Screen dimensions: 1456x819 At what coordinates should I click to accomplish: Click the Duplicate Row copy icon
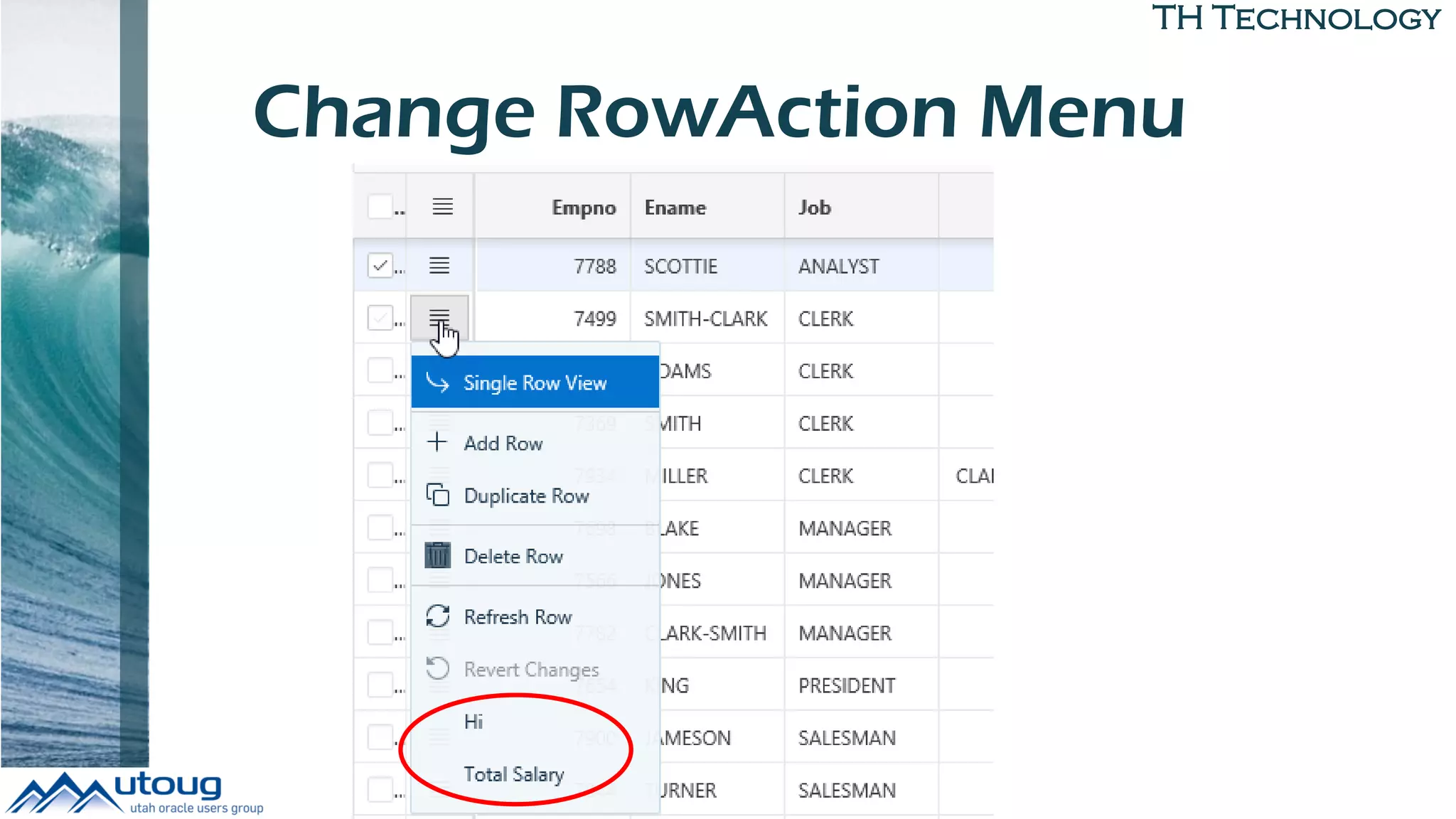[437, 494]
